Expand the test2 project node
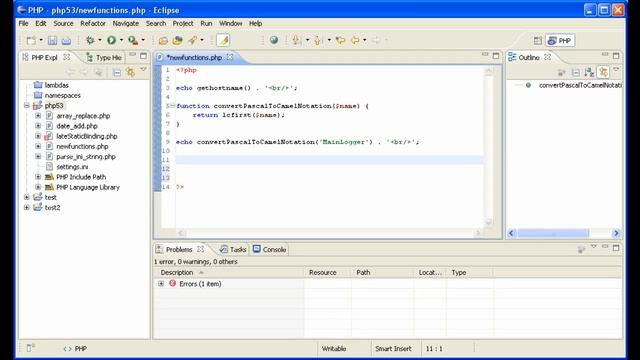640x360 pixels. 27,207
